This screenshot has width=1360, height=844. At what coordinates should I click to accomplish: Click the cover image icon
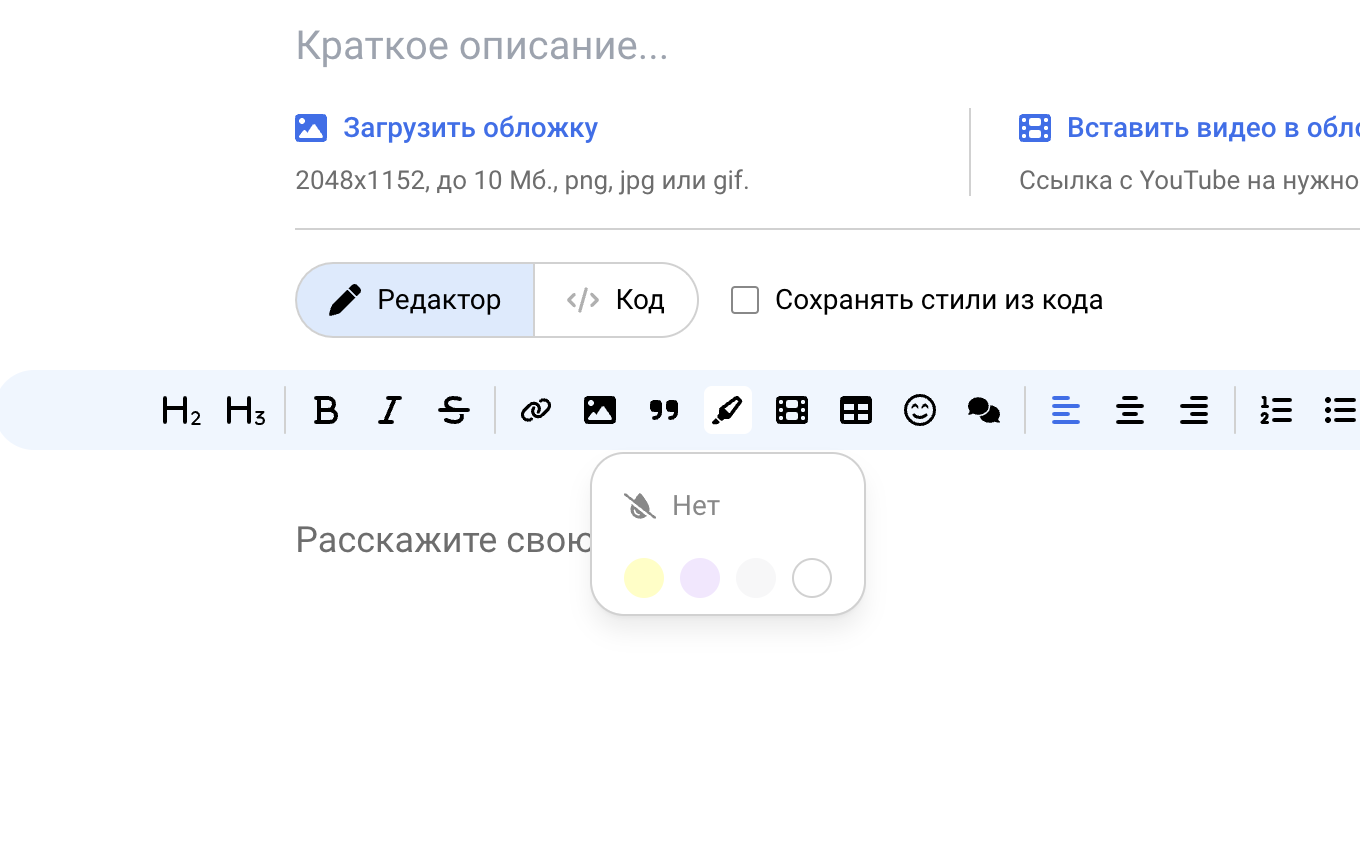[x=311, y=128]
